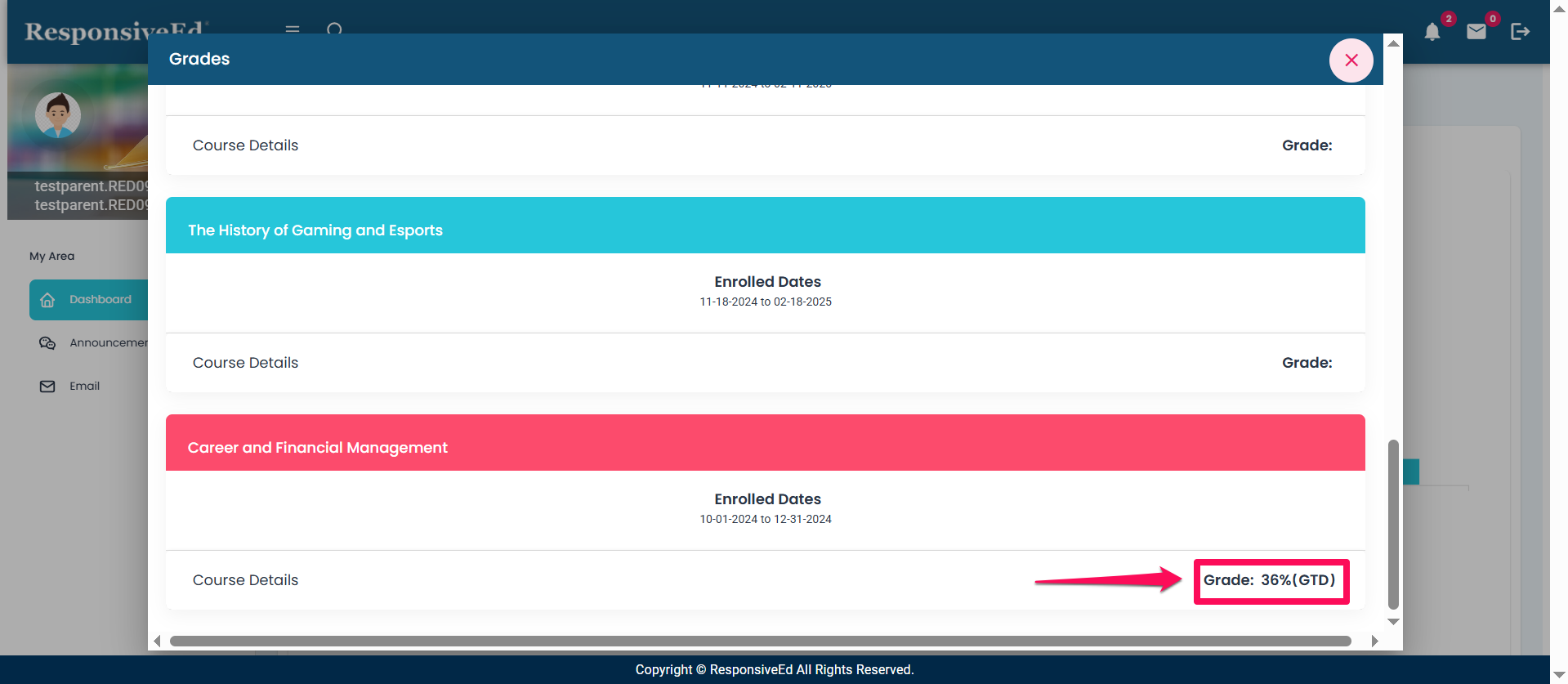Click the 36%(GTD) grade value
This screenshot has height=684, width=1568.
(1298, 580)
